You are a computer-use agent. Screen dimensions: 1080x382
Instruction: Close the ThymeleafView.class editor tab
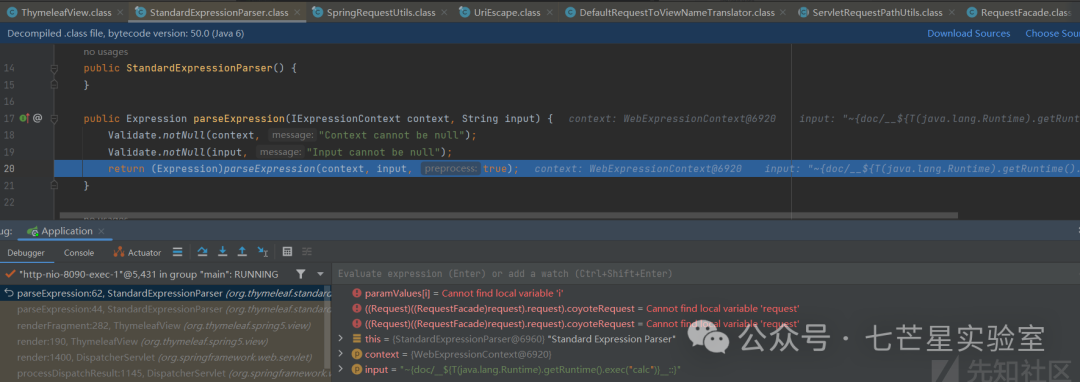[x=120, y=12]
